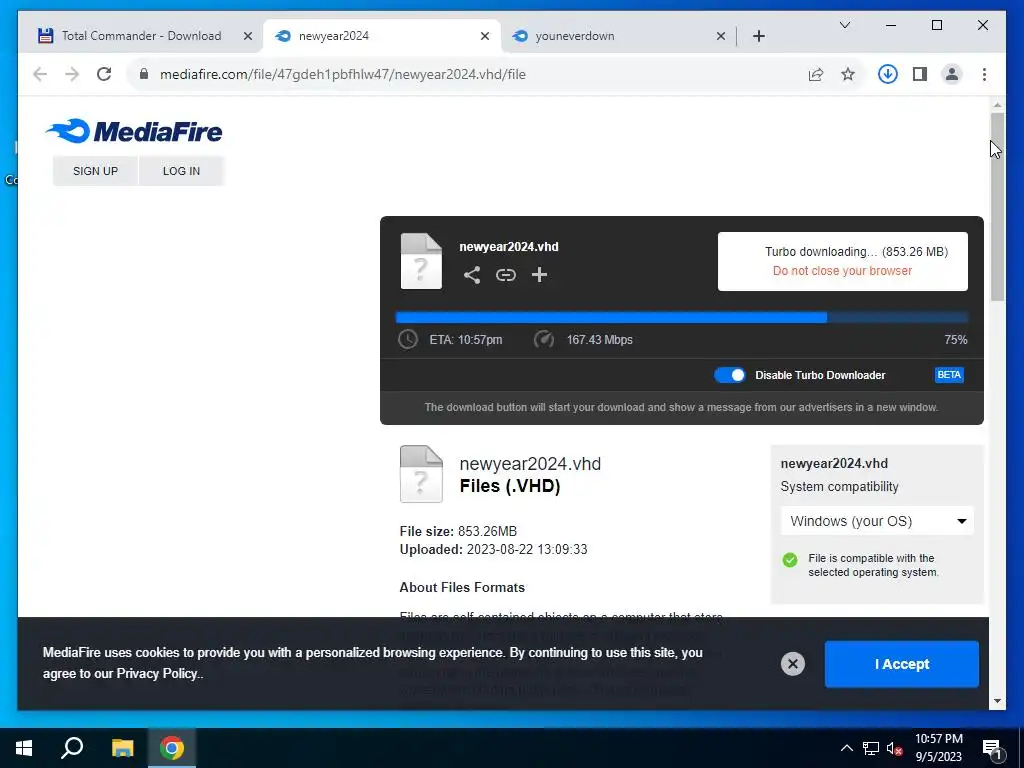Switch to the youneverdown tab
Image resolution: width=1024 pixels, height=768 pixels.
point(618,36)
